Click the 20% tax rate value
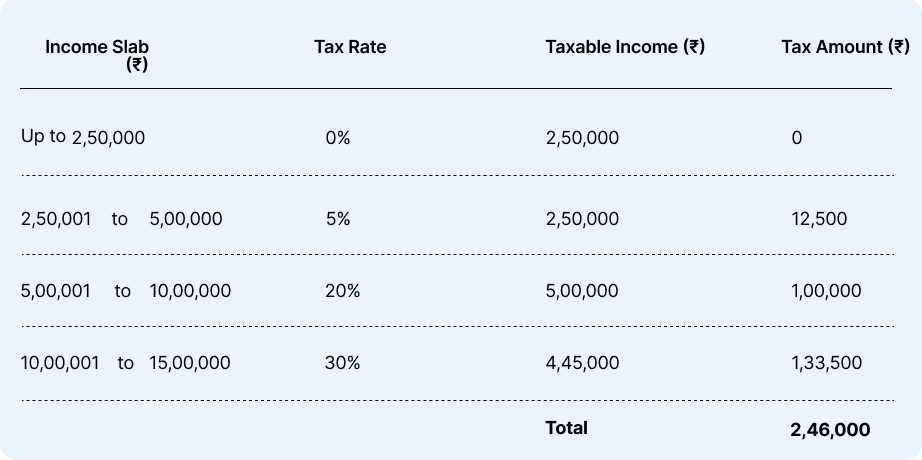 [342, 291]
